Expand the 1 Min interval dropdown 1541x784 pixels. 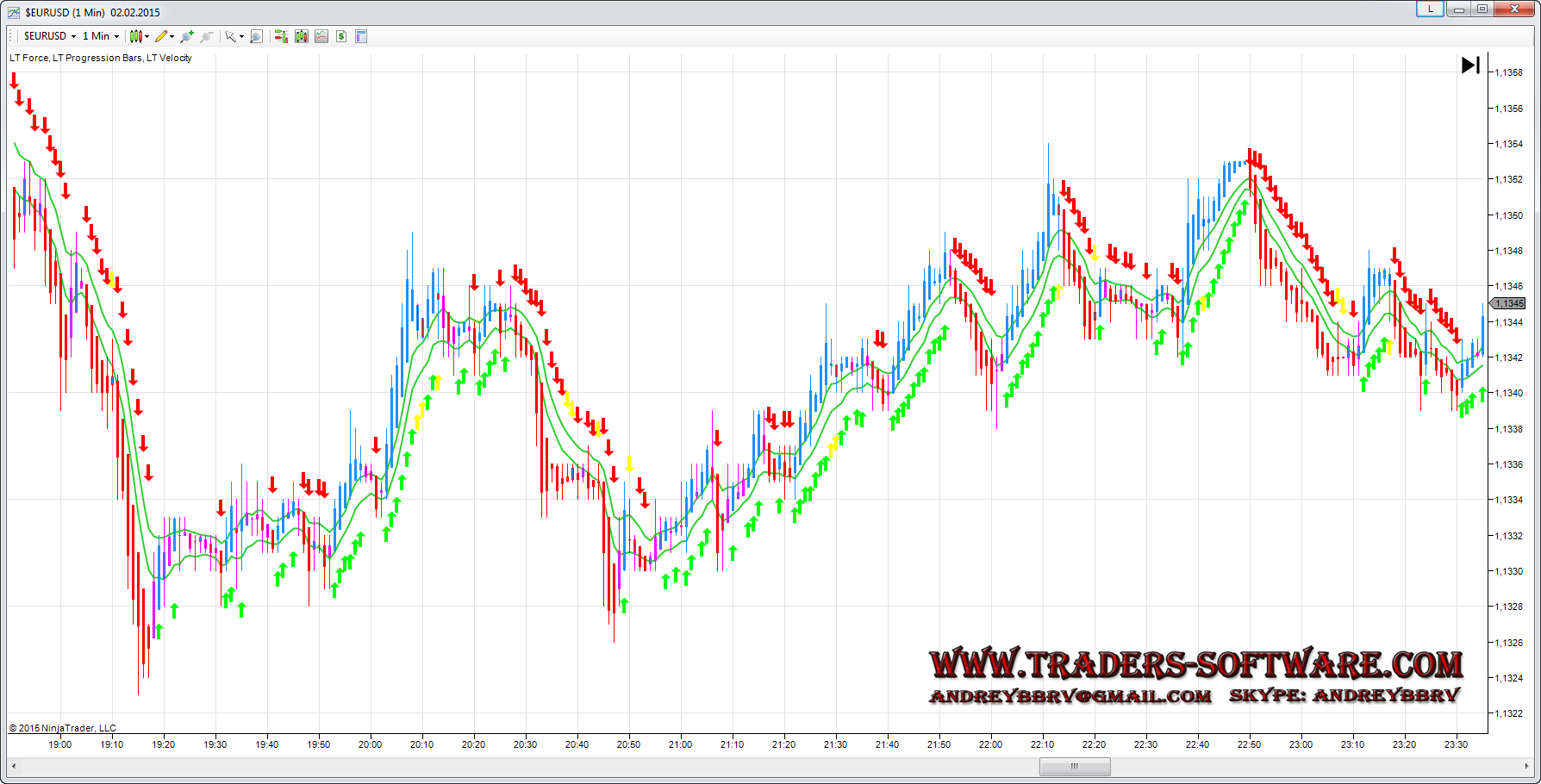point(101,36)
